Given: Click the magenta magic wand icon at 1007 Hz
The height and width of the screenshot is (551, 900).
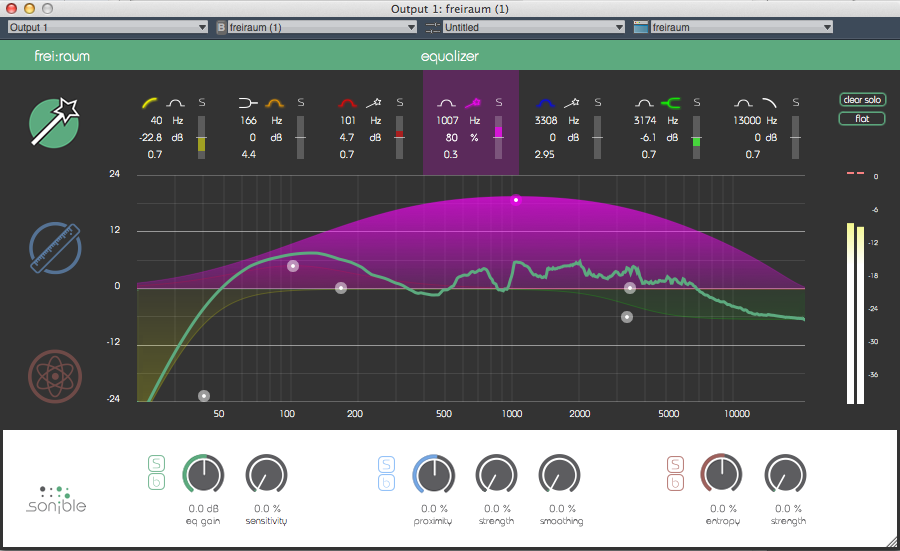Looking at the screenshot, I should pyautogui.click(x=473, y=102).
